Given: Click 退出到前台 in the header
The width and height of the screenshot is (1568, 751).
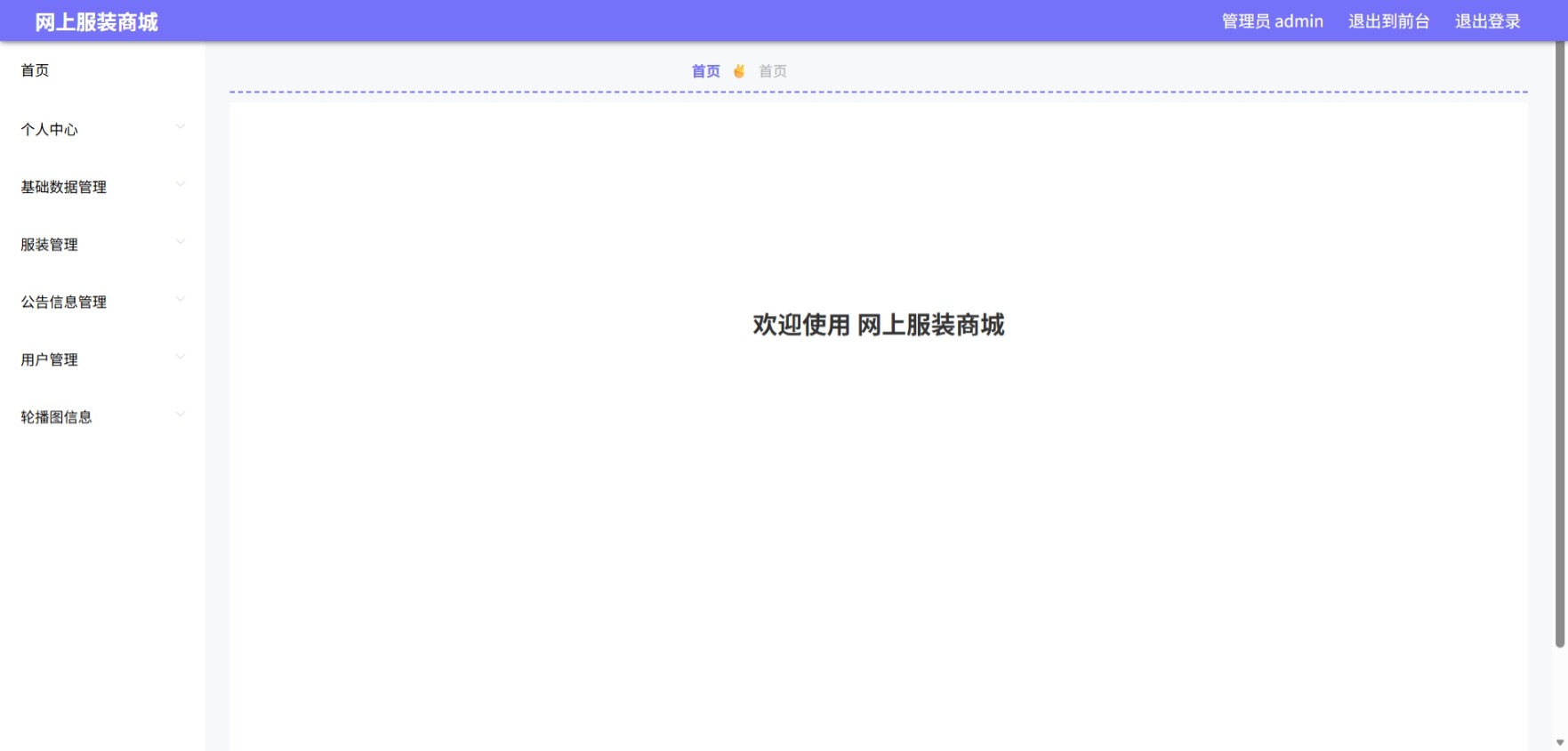Looking at the screenshot, I should (x=1388, y=21).
